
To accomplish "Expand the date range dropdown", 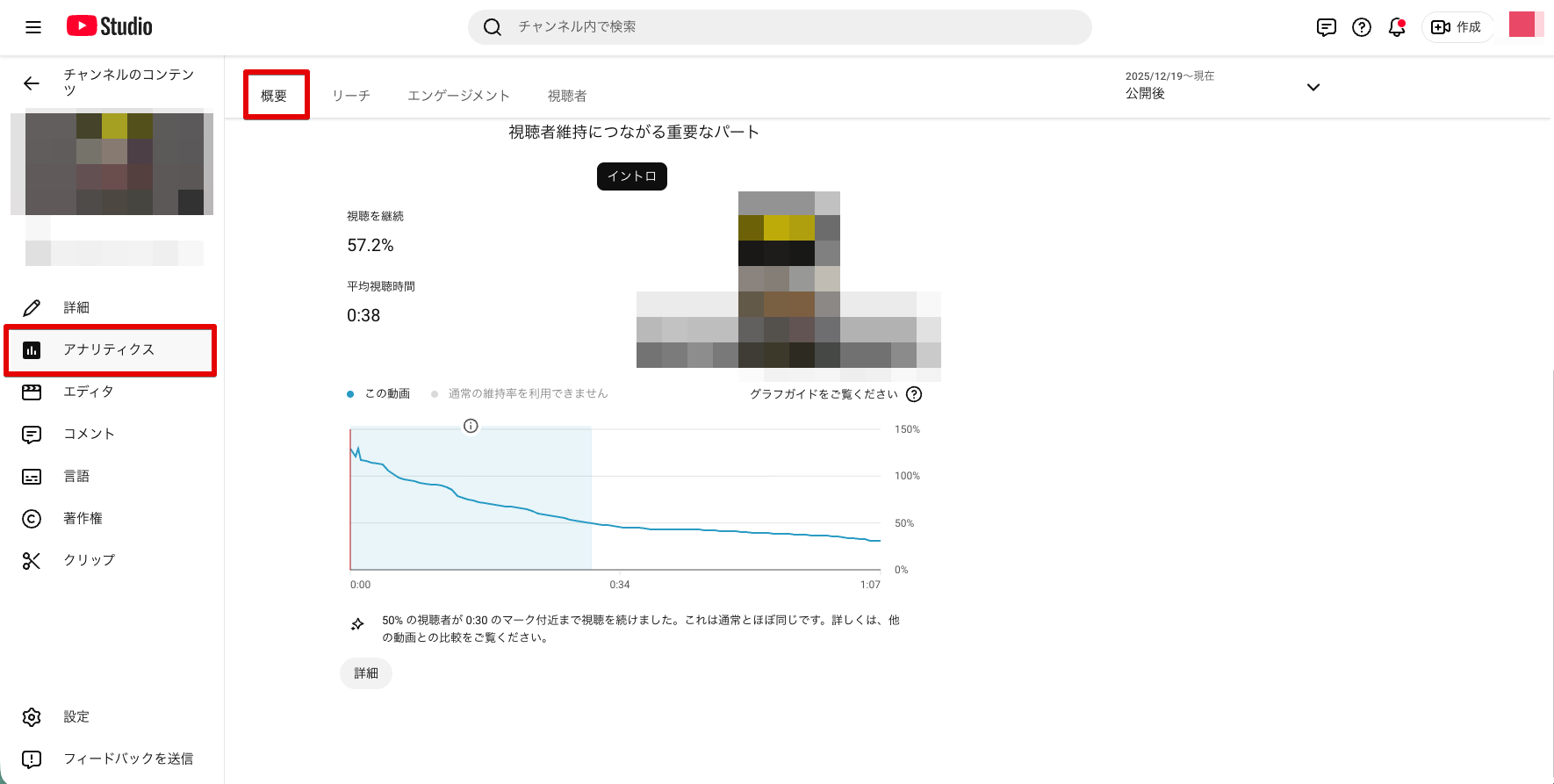I will click(1313, 87).
